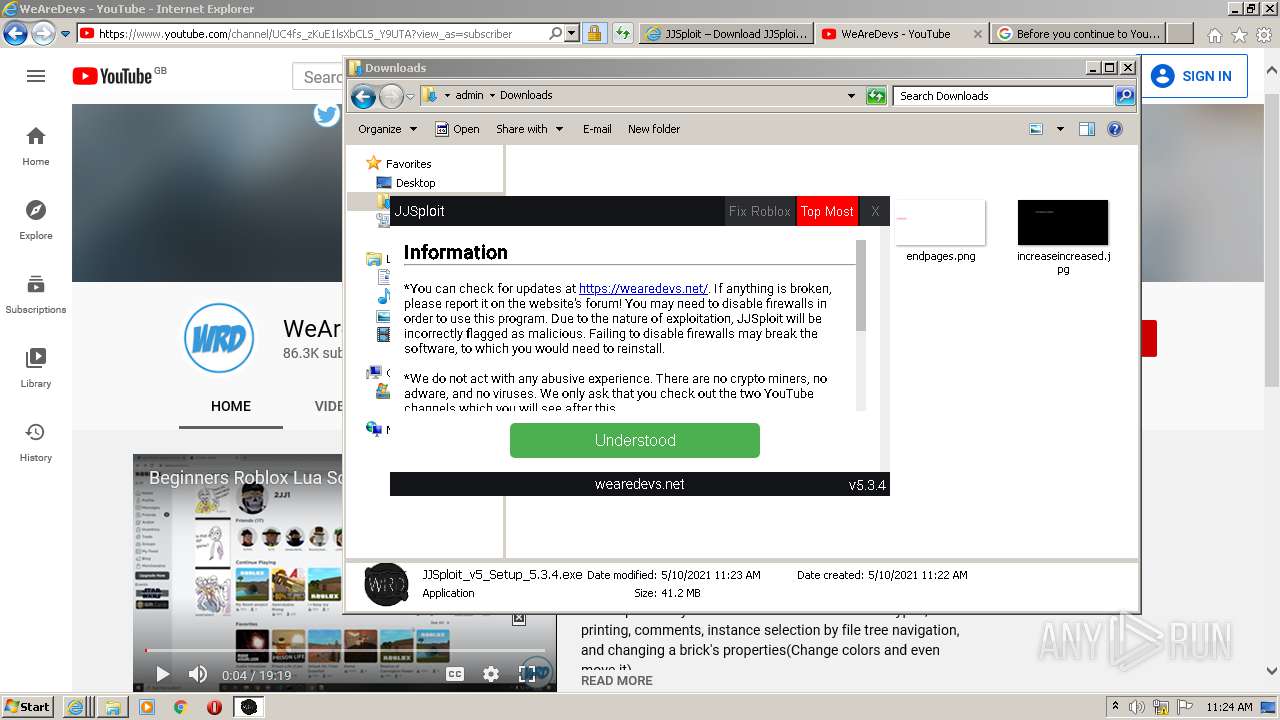The width and height of the screenshot is (1280, 720).
Task: Click READ MORE under the description
Action: click(x=617, y=680)
